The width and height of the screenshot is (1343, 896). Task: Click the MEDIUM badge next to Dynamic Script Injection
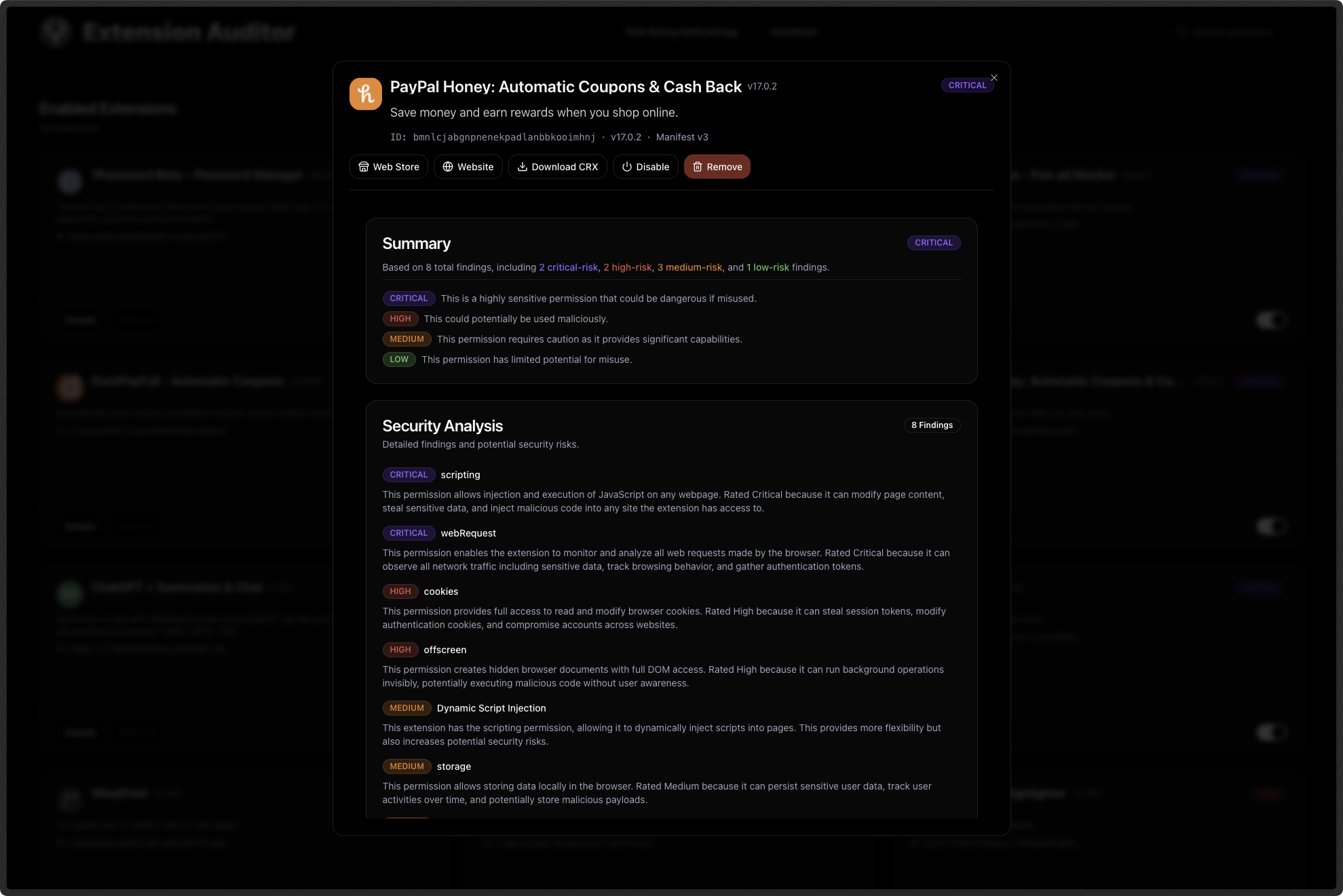point(406,708)
